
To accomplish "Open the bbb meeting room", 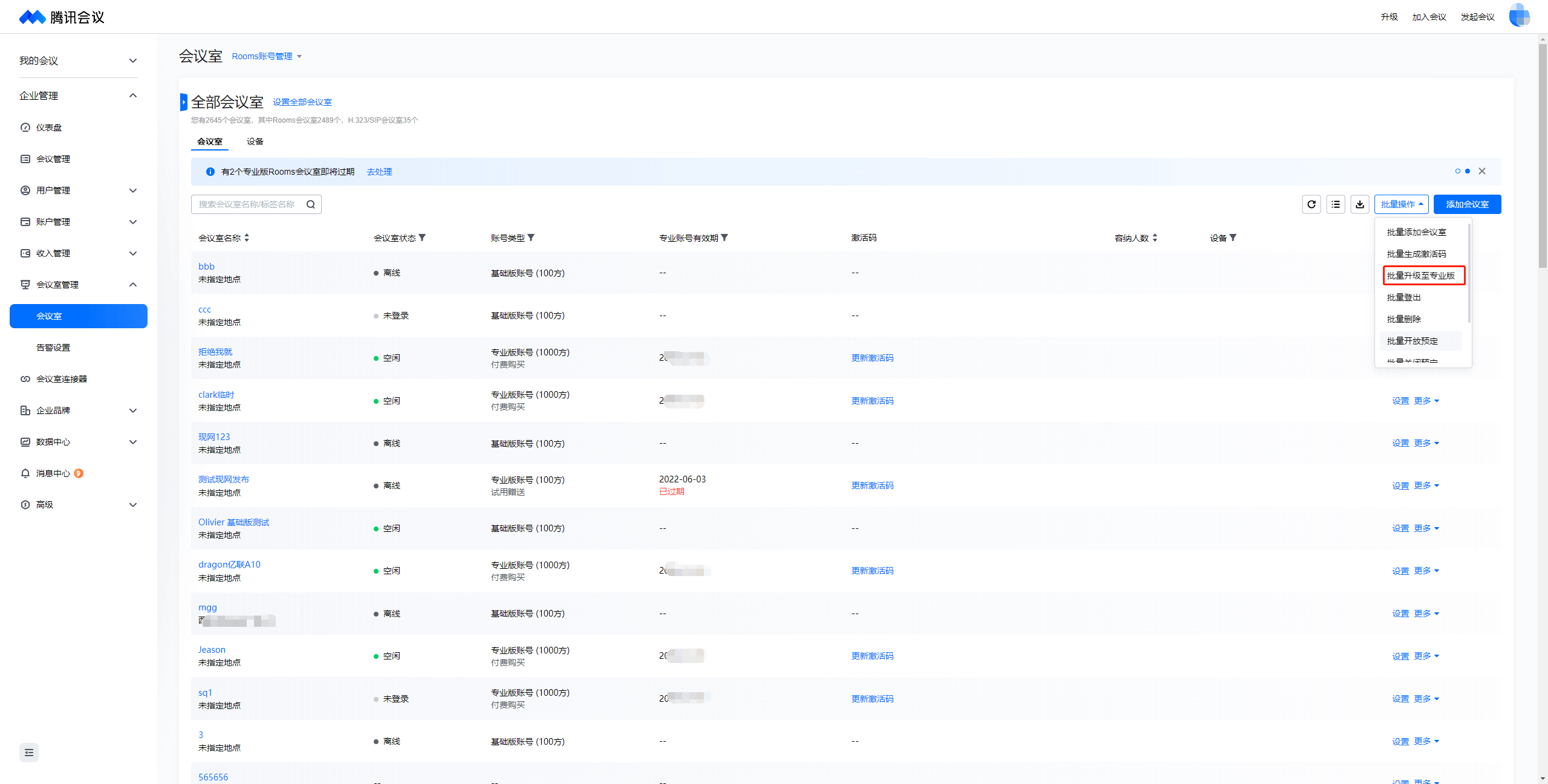I will [206, 266].
